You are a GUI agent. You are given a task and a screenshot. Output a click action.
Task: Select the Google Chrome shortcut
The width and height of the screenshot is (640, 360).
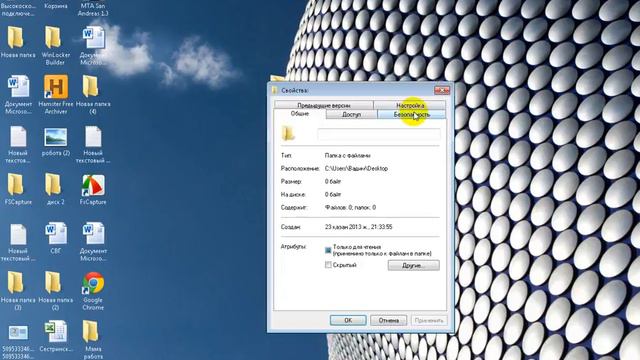[93, 283]
